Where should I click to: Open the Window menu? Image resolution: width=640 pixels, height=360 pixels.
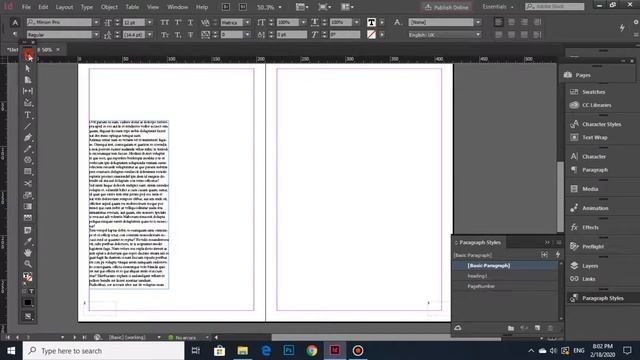178,7
